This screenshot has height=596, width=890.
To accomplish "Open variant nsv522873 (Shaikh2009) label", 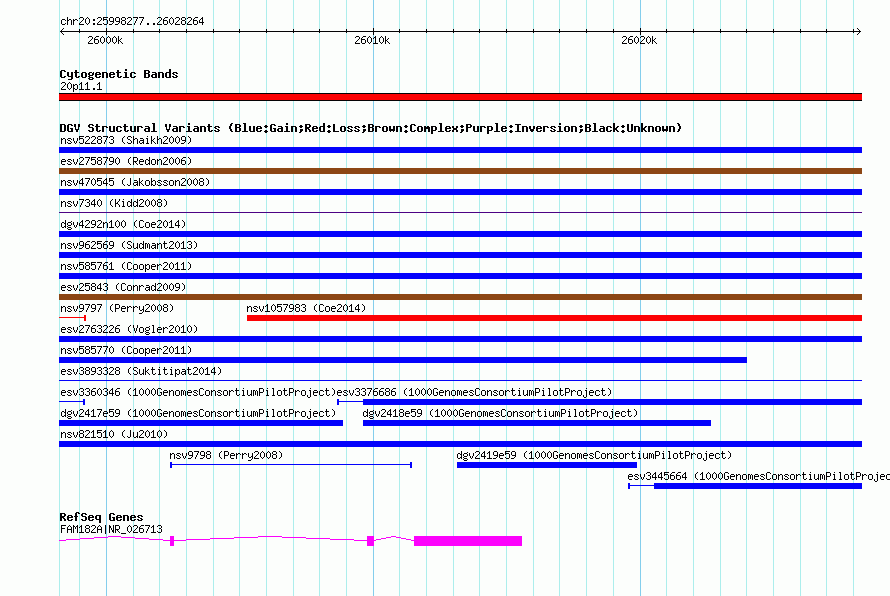I will point(126,140).
